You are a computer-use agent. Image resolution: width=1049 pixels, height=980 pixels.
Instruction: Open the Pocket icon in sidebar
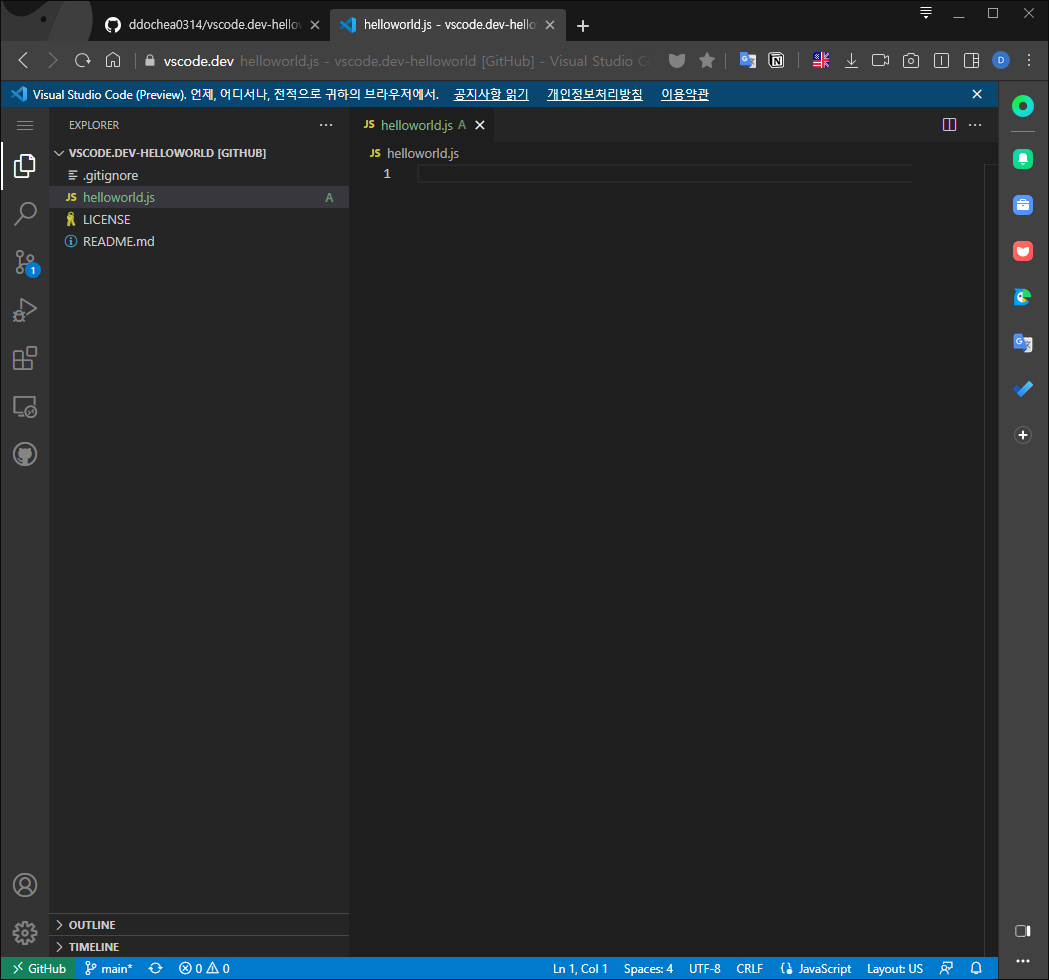pos(1022,251)
